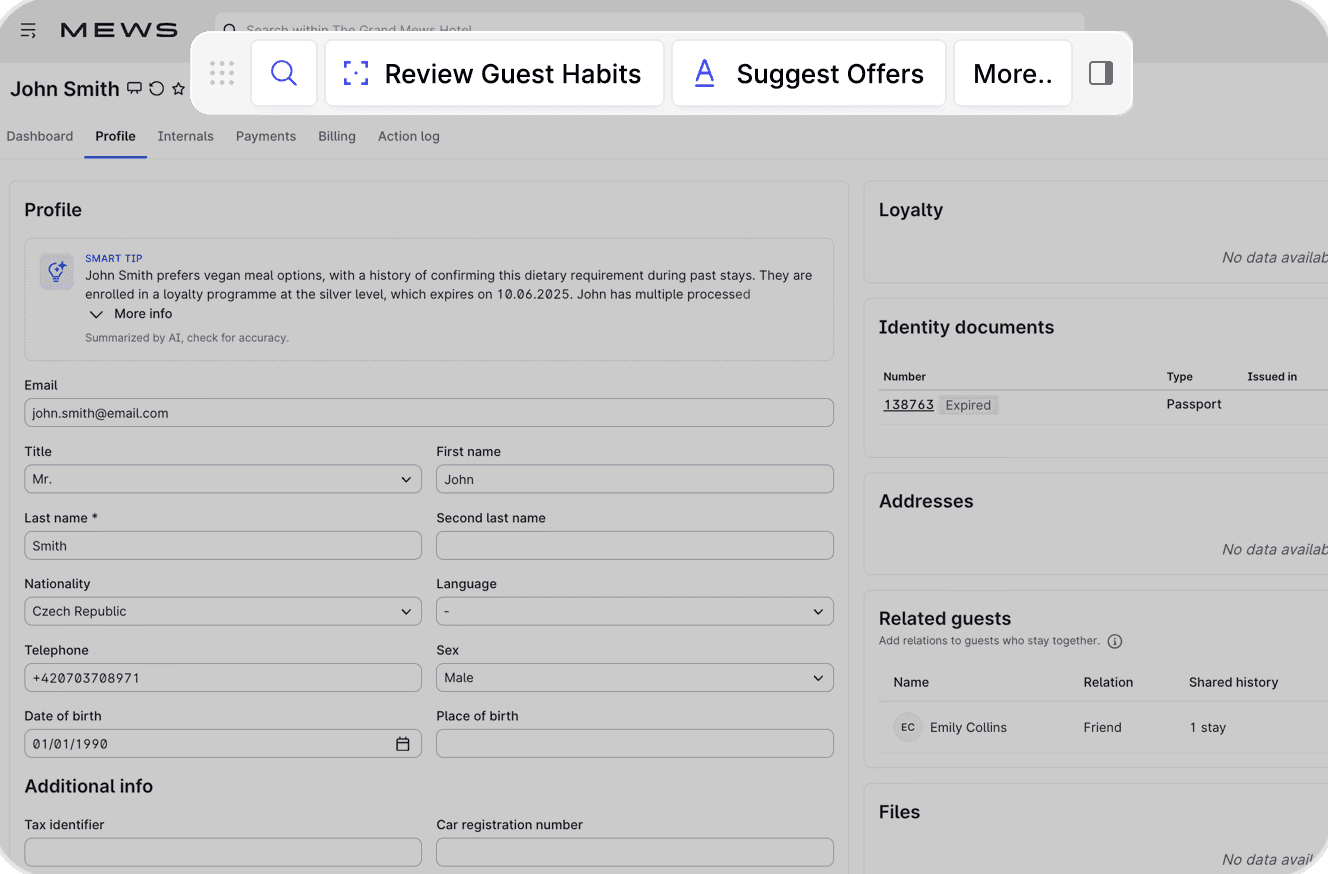
Task: Open the Nationality dropdown
Action: (x=222, y=611)
